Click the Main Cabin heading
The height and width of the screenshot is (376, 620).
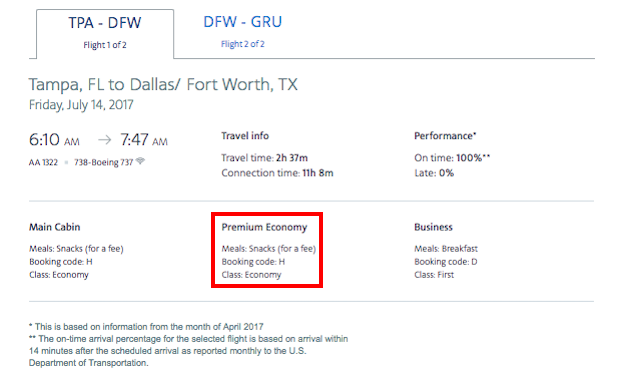(x=55, y=227)
